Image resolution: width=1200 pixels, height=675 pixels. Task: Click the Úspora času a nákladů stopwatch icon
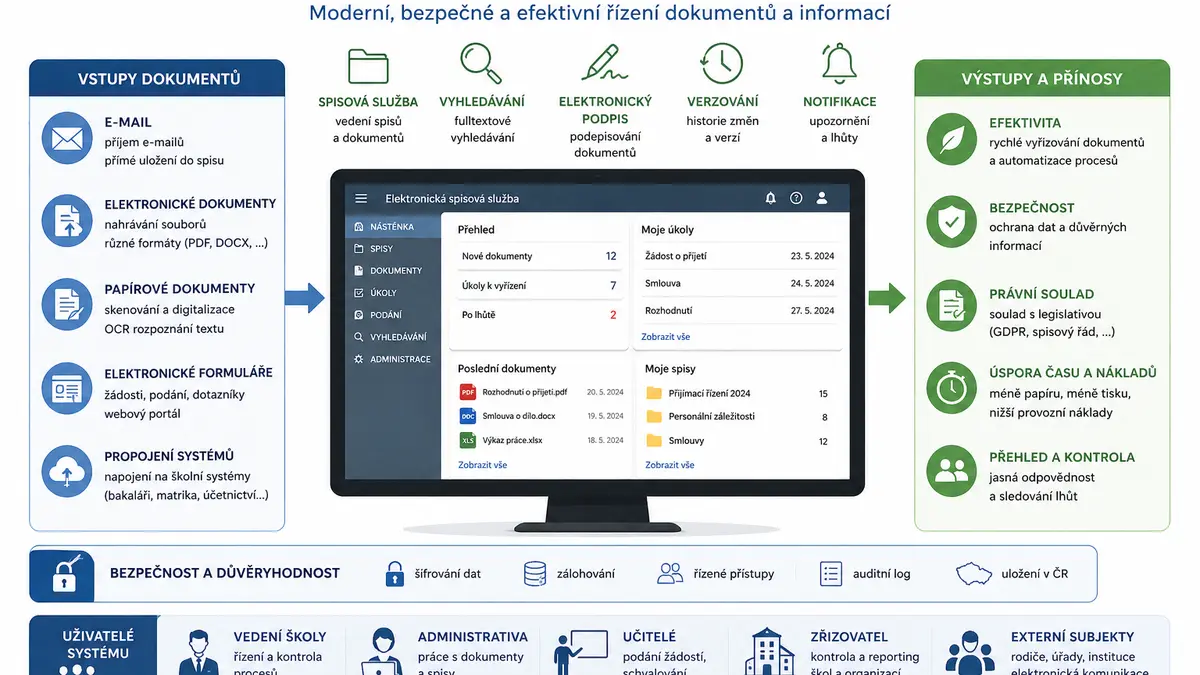[x=952, y=387]
